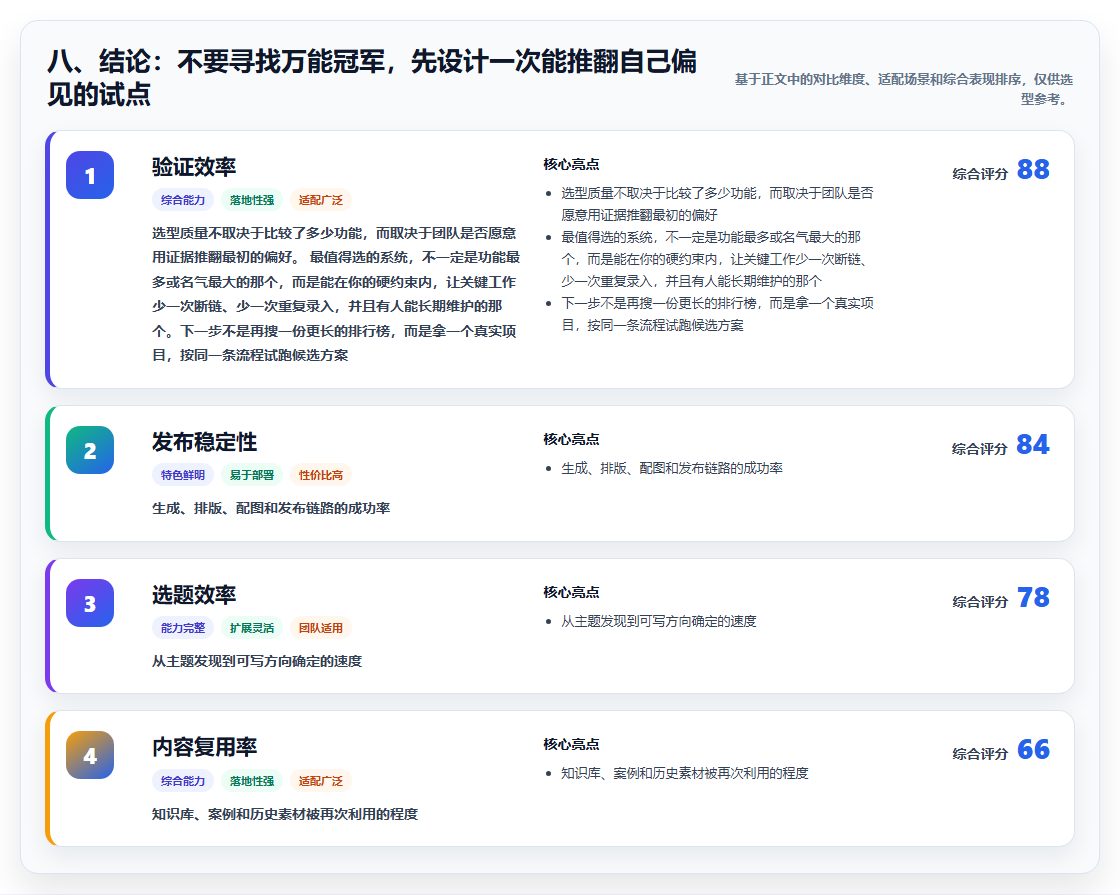Click 适配广泛 tag under 验证效率

(321, 200)
